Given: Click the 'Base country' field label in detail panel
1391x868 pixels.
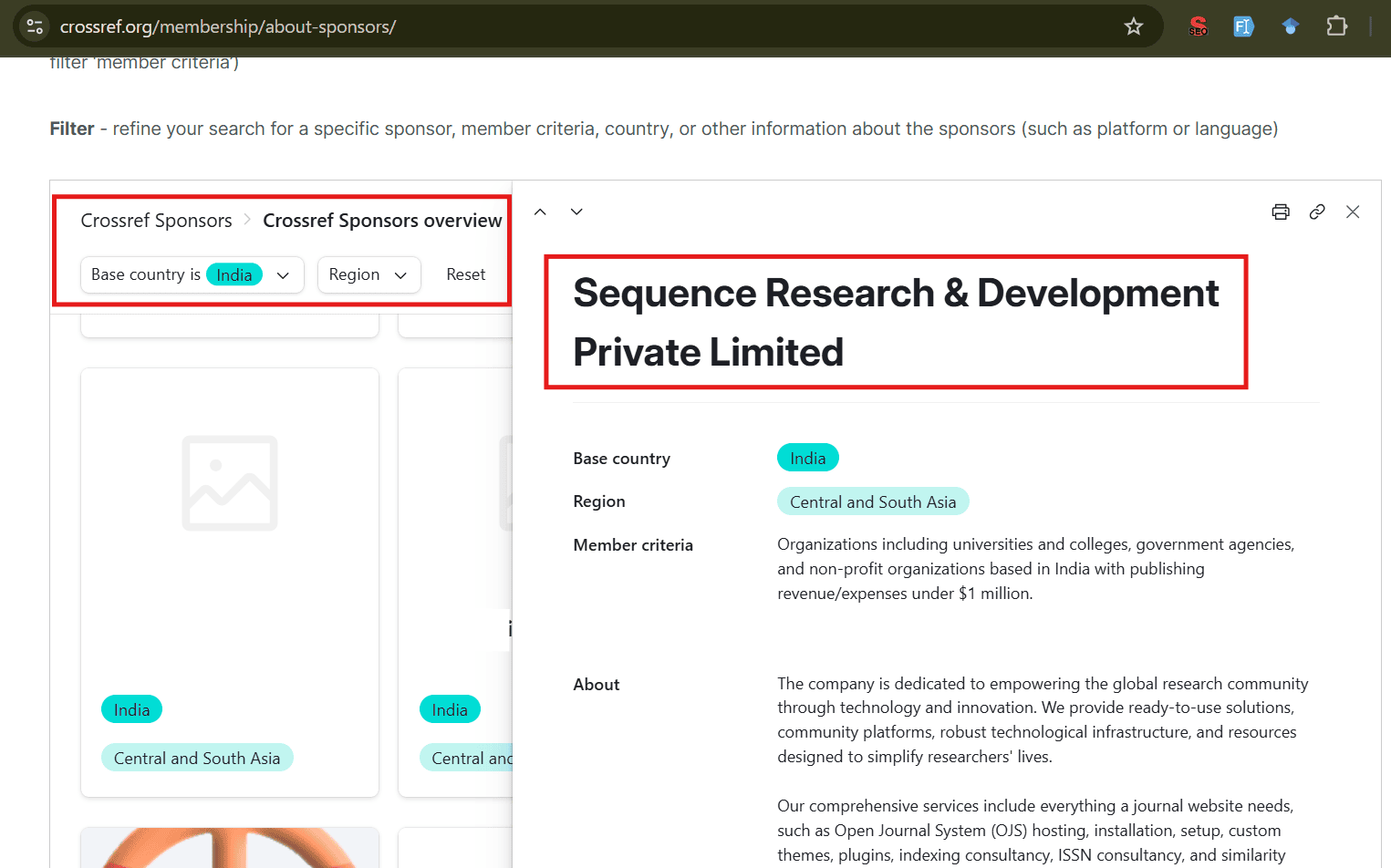Looking at the screenshot, I should 621,459.
